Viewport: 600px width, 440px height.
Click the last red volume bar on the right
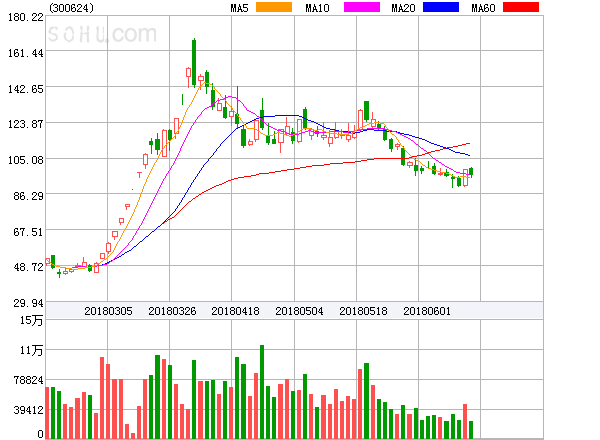(x=465, y=421)
